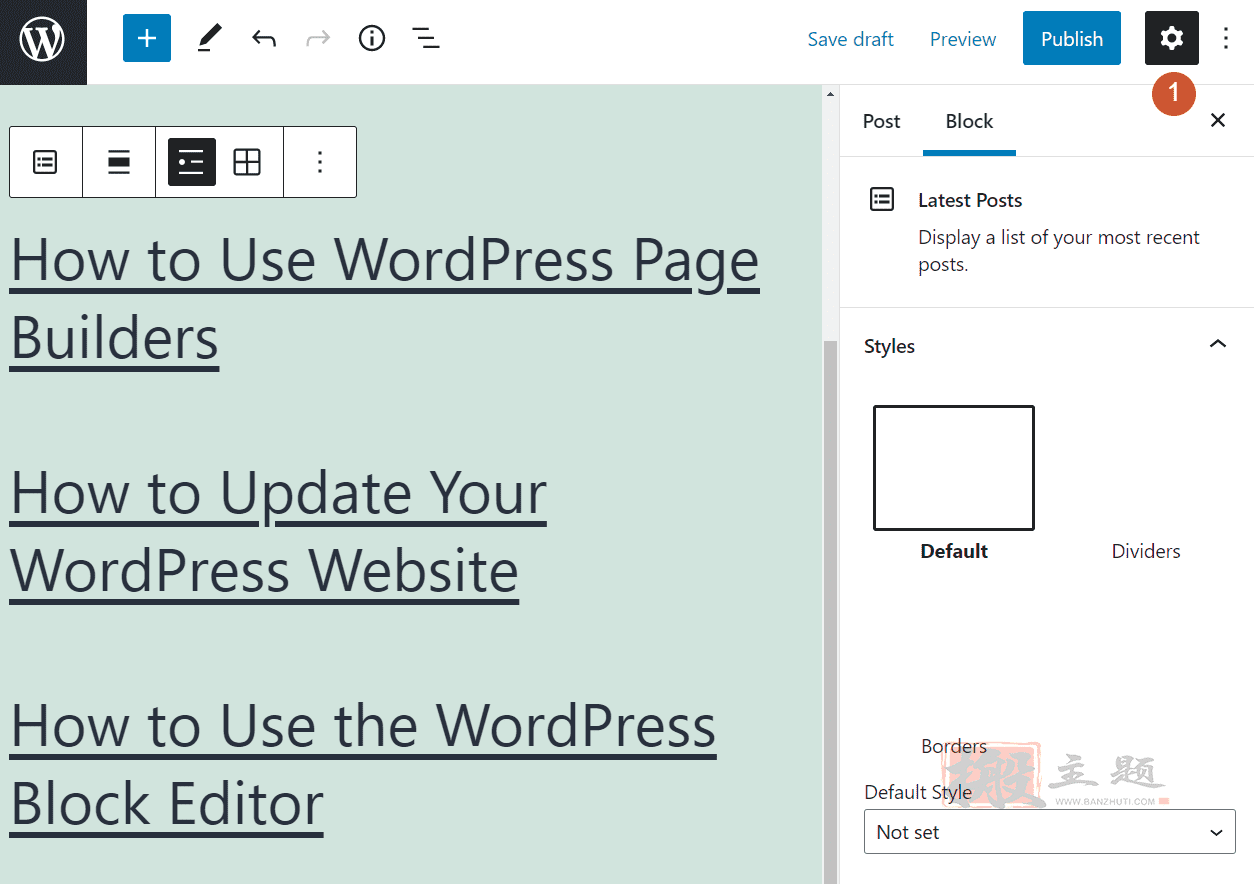The image size is (1254, 884).
Task: Click the 'Latest Posts' block title text
Action: pos(970,200)
